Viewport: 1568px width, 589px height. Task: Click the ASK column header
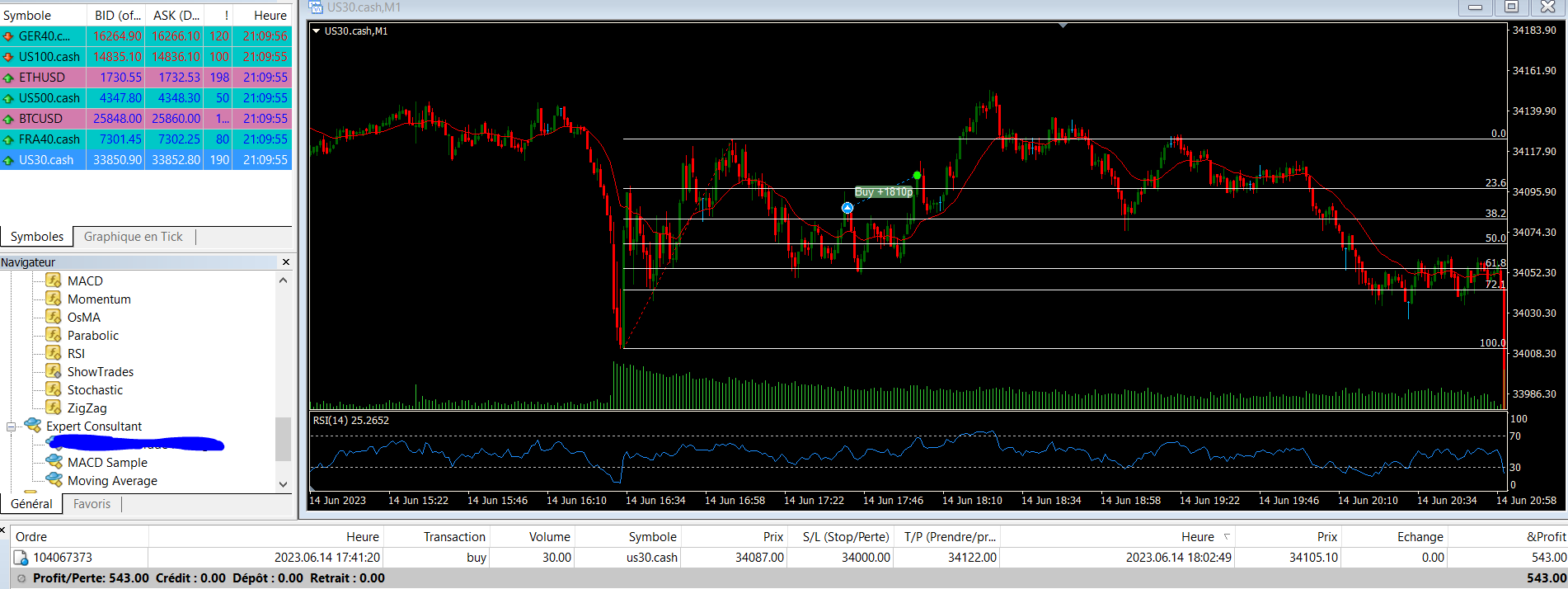point(175,15)
